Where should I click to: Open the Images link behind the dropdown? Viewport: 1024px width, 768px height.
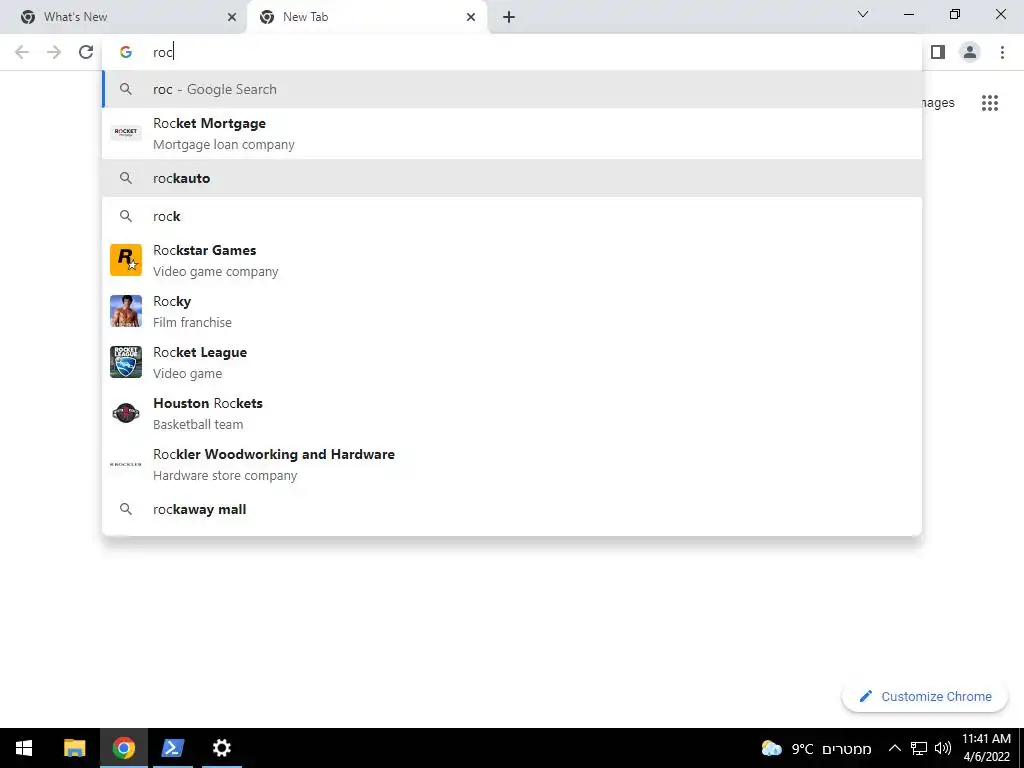pyautogui.click(x=938, y=103)
